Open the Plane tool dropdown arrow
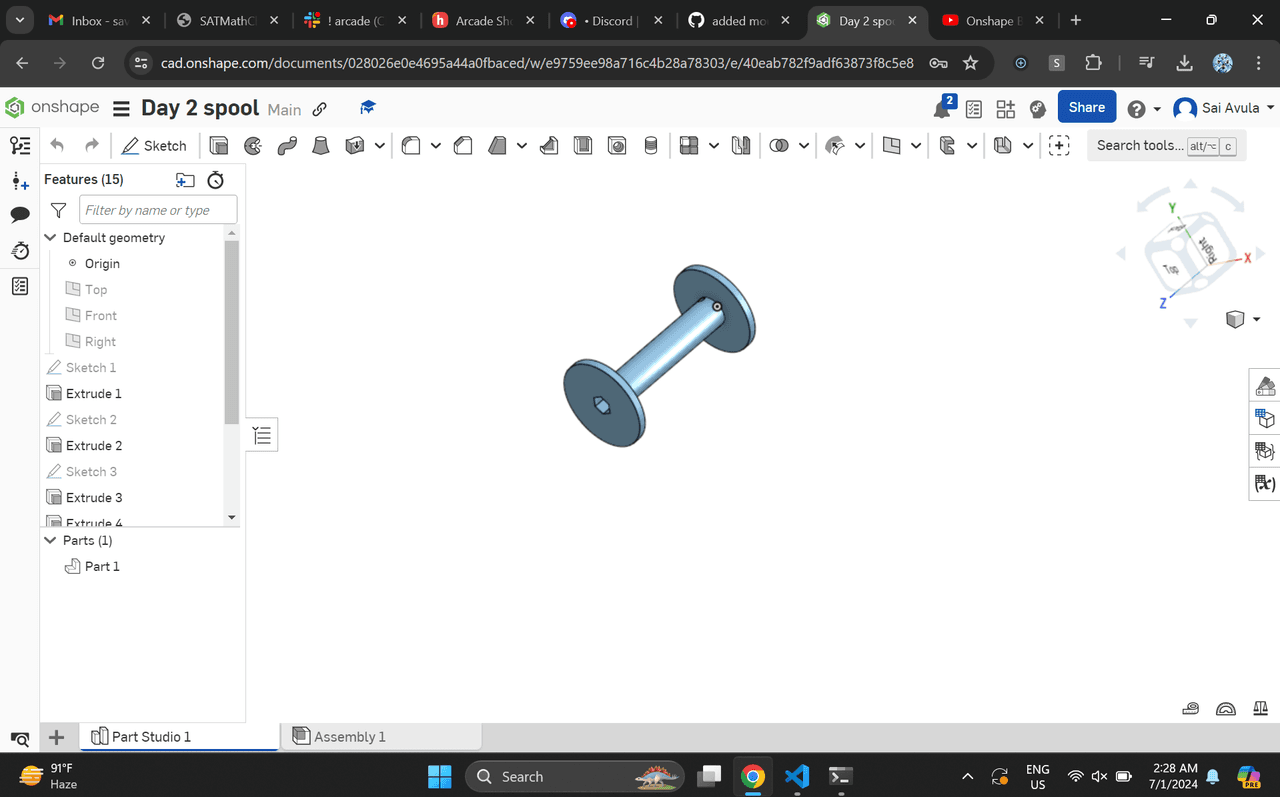Screen dimensions: 1280x797 coord(916,146)
